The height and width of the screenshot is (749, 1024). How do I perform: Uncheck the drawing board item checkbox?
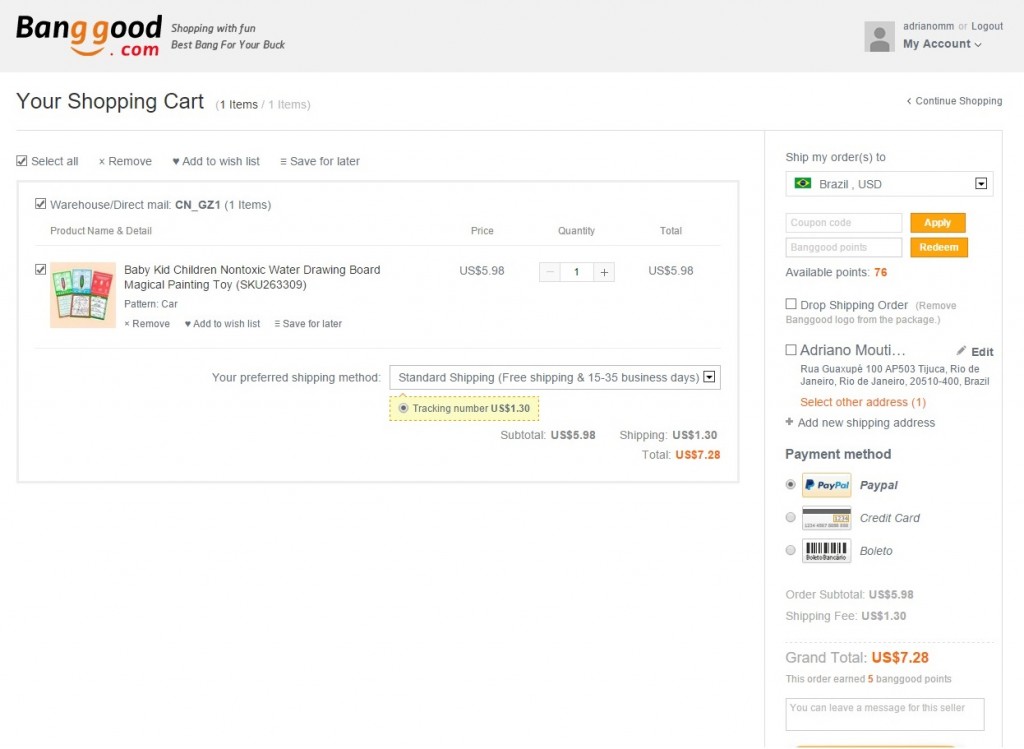click(40, 269)
